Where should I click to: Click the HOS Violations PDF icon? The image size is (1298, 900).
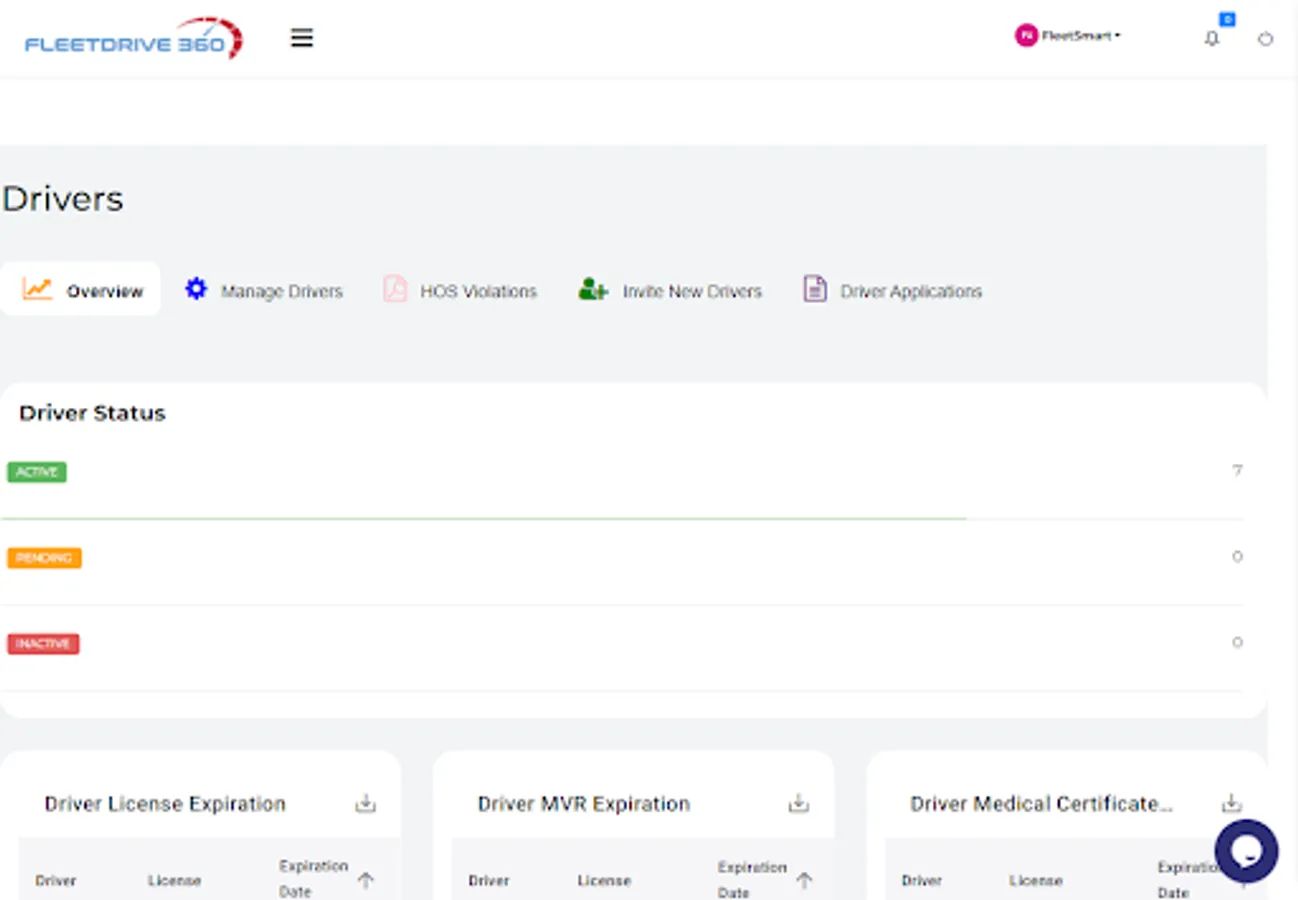click(x=394, y=289)
